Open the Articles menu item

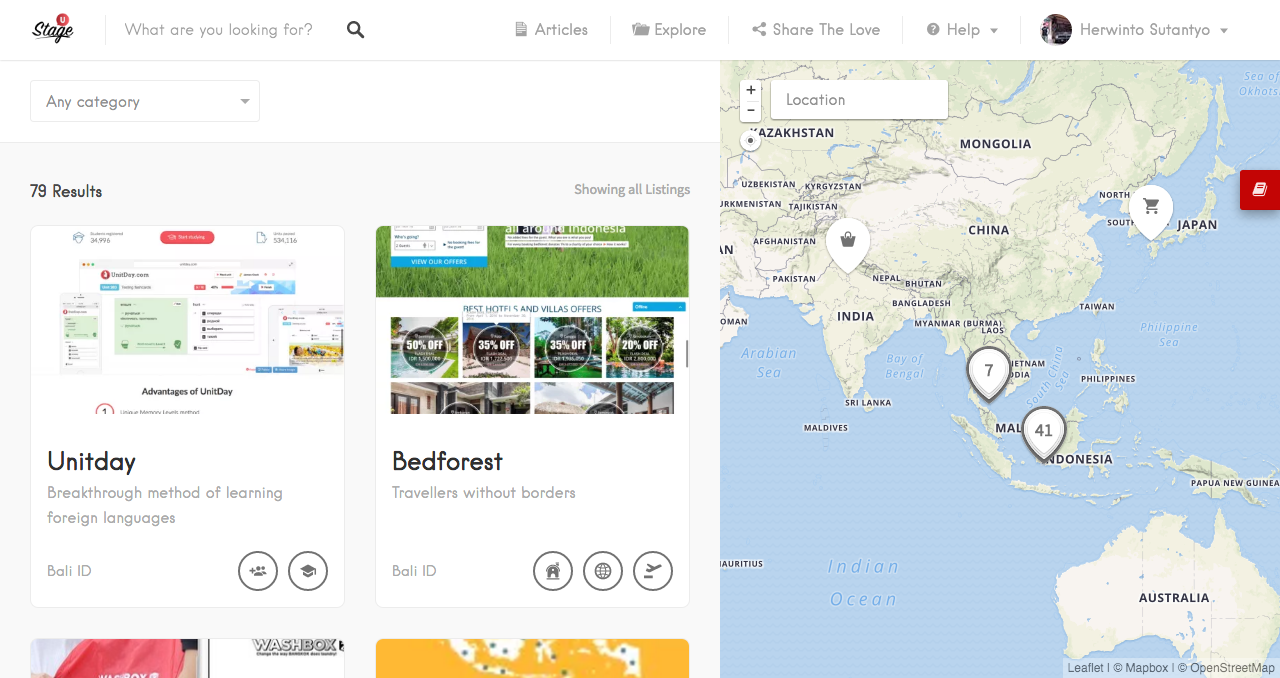point(551,30)
